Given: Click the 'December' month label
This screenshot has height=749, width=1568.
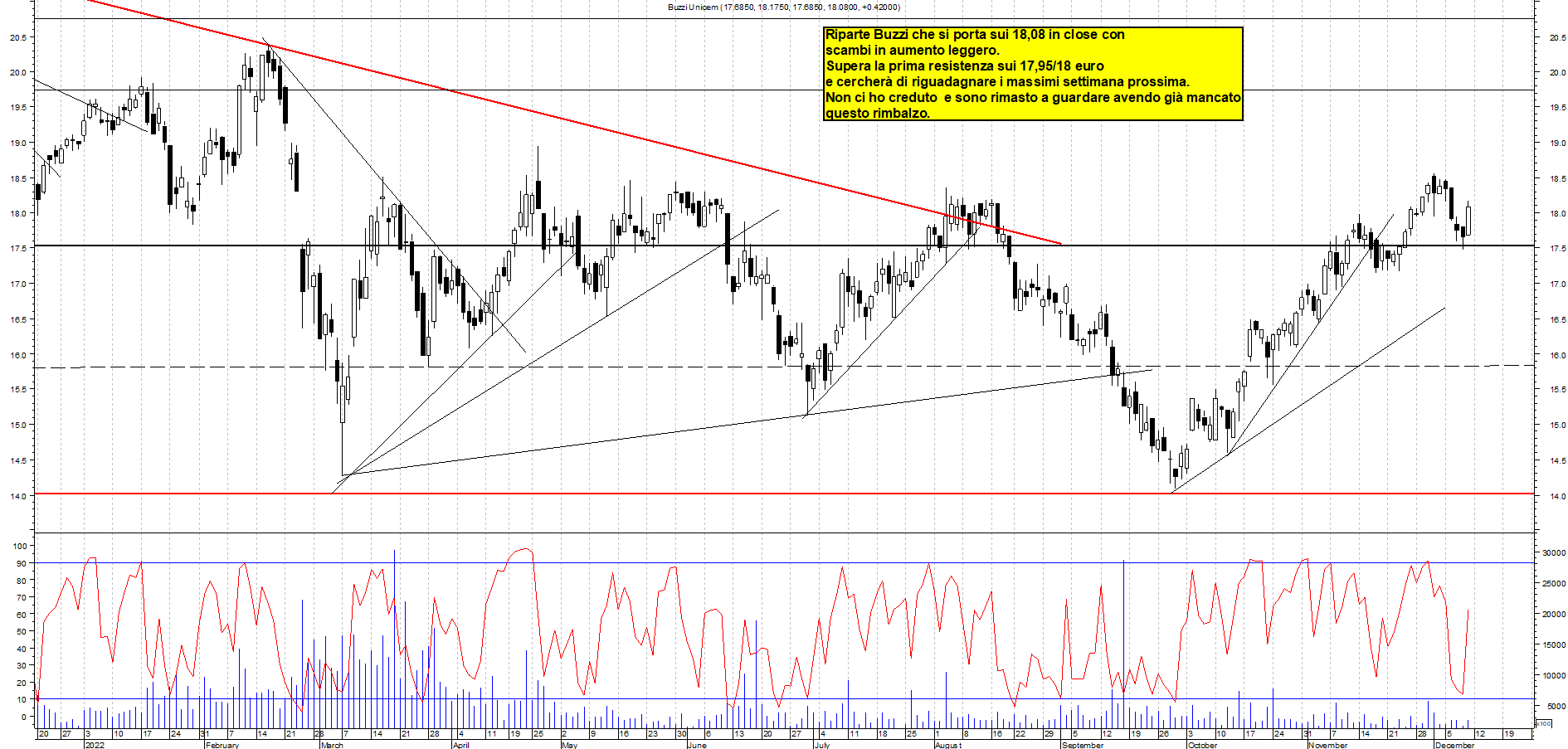Looking at the screenshot, I should 1455,745.
